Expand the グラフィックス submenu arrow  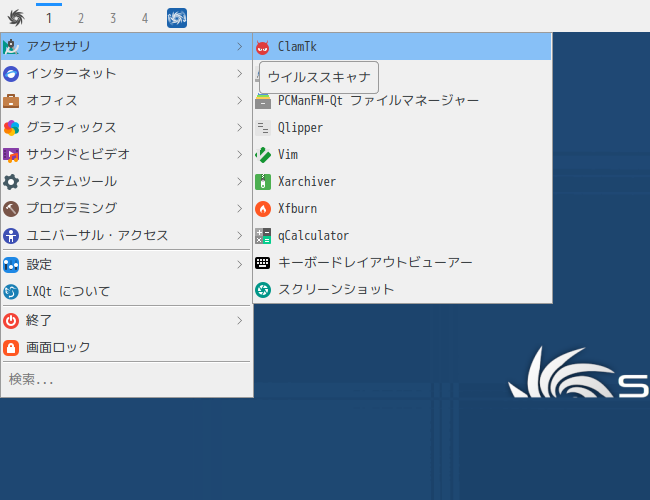[240, 128]
